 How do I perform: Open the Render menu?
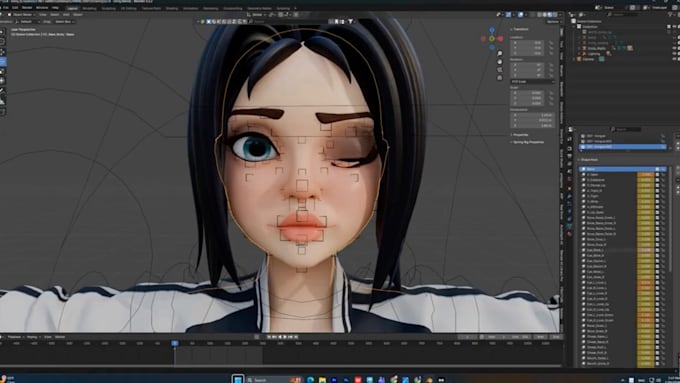[27, 8]
